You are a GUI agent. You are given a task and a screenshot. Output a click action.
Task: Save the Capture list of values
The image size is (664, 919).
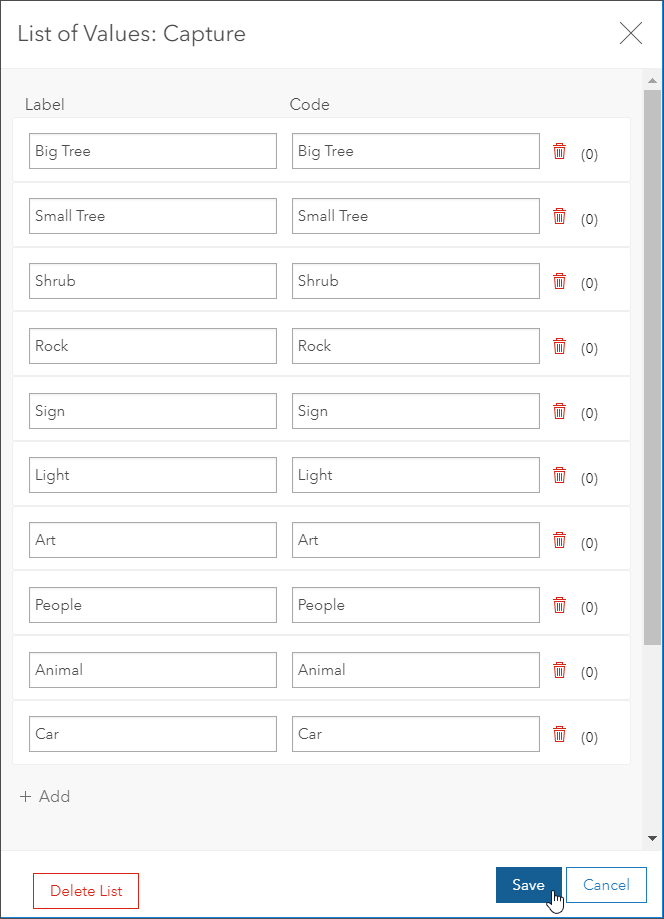pos(528,885)
